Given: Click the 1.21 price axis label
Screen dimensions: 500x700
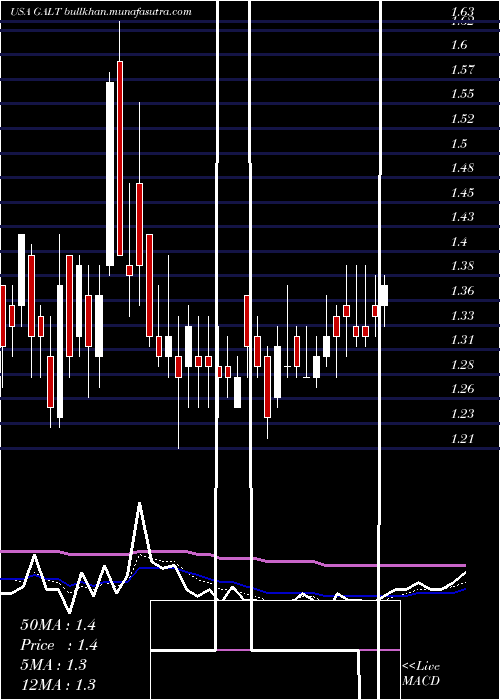Looking at the screenshot, I should pyautogui.click(x=462, y=439).
